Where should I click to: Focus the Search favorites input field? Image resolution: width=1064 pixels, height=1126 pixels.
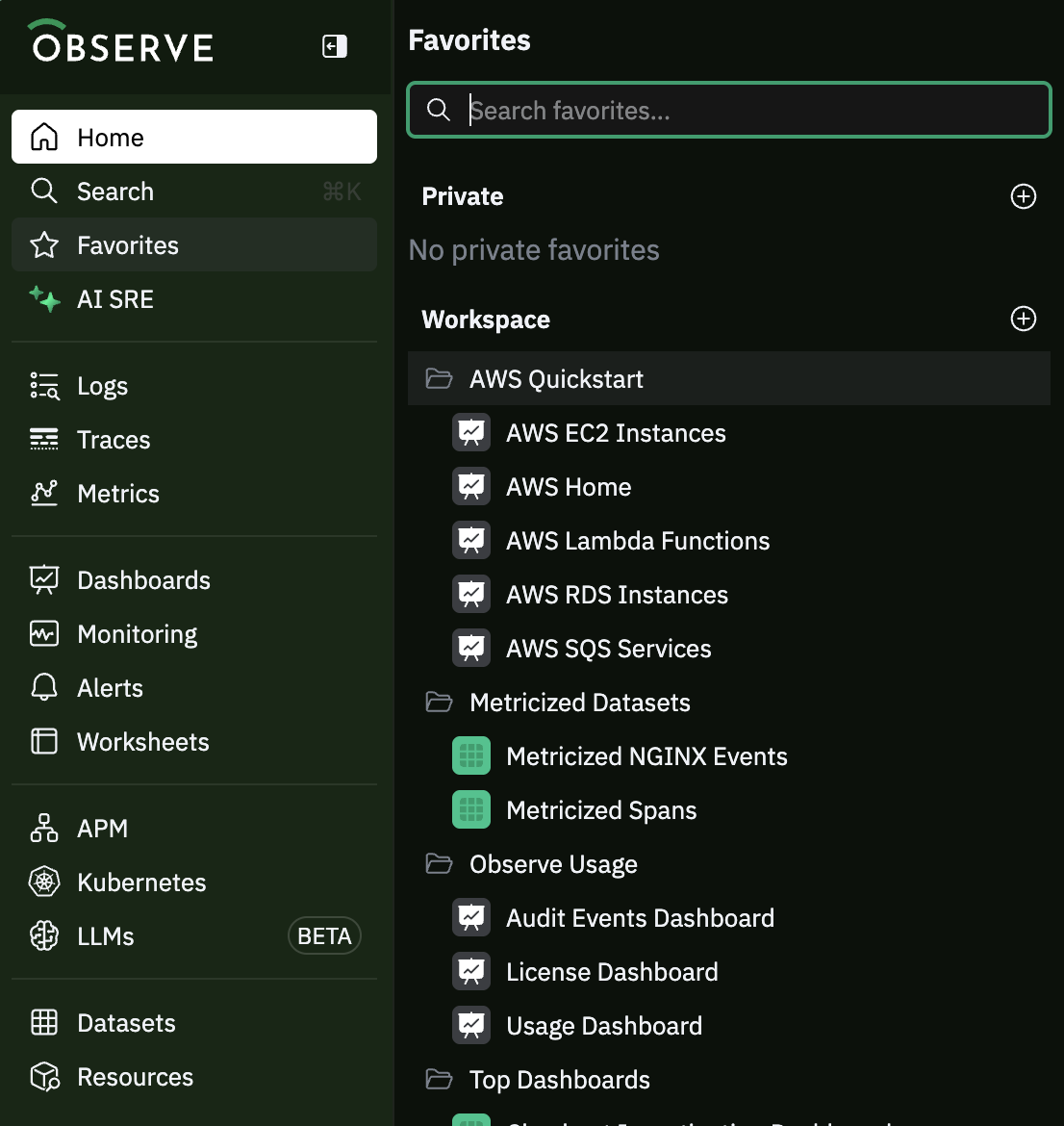click(728, 110)
